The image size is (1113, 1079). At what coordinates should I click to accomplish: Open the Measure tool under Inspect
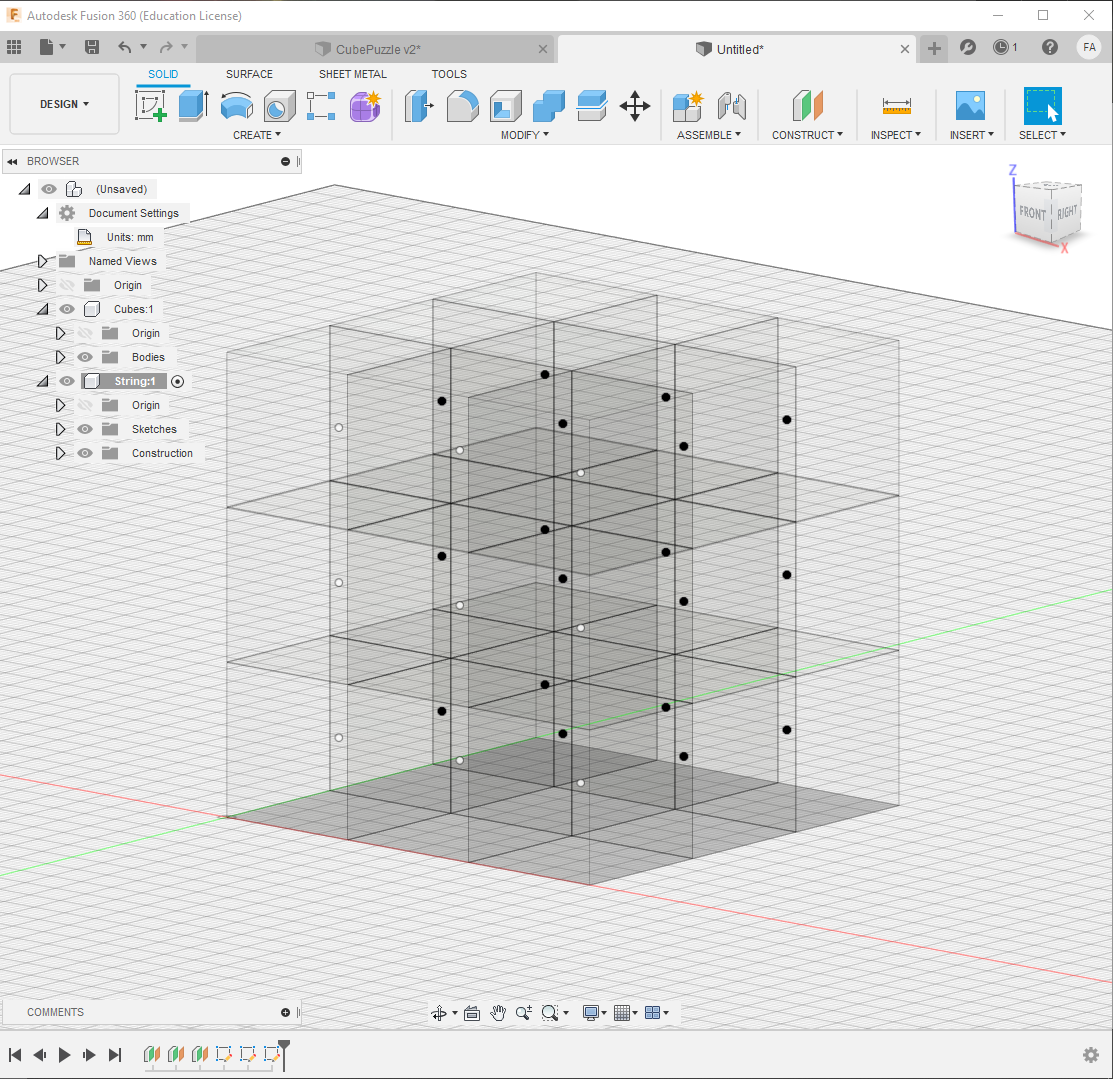(895, 104)
